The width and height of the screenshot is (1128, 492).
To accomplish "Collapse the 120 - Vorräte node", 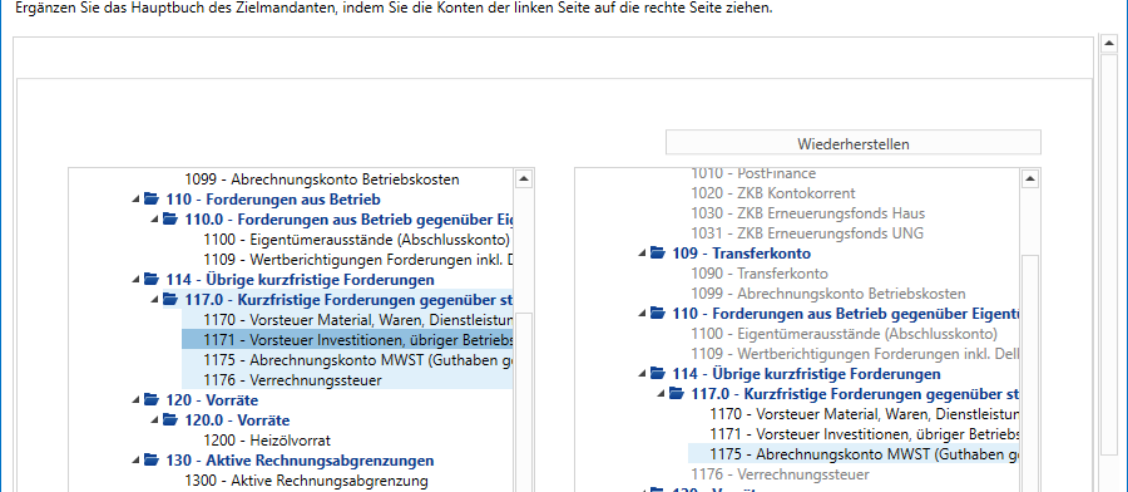I will click(137, 401).
